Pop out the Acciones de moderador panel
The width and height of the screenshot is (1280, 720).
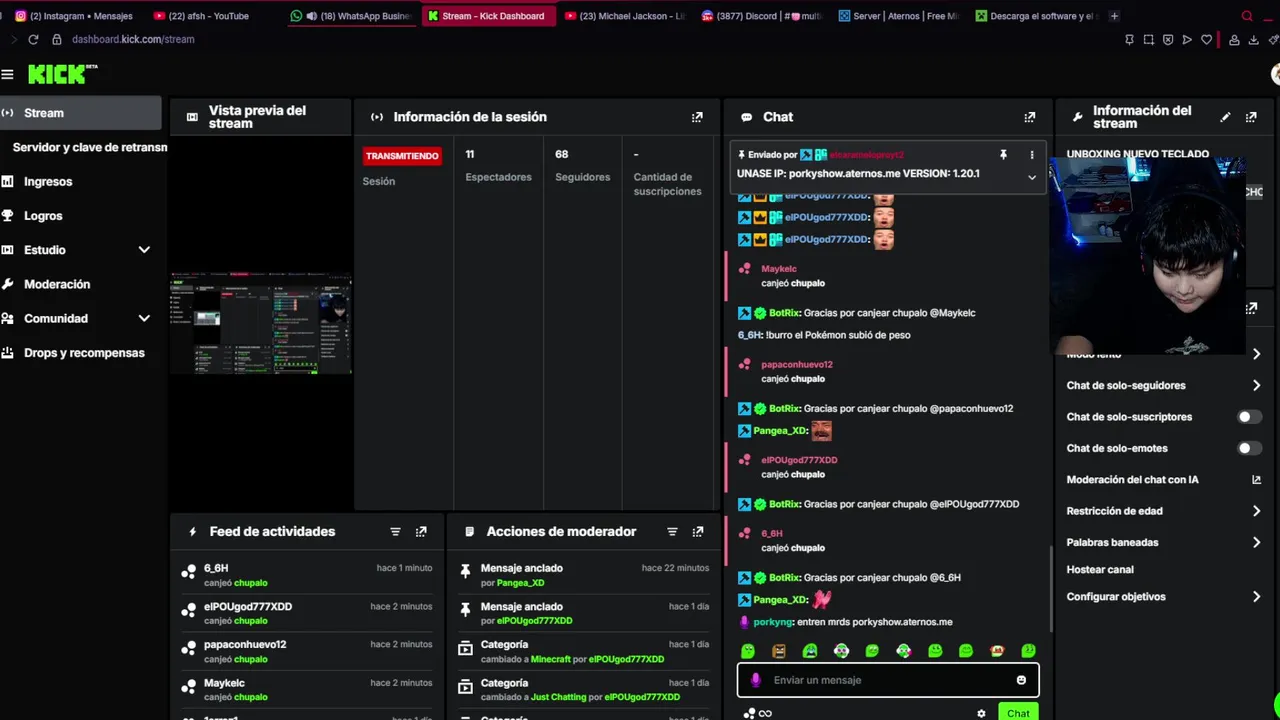click(x=698, y=532)
